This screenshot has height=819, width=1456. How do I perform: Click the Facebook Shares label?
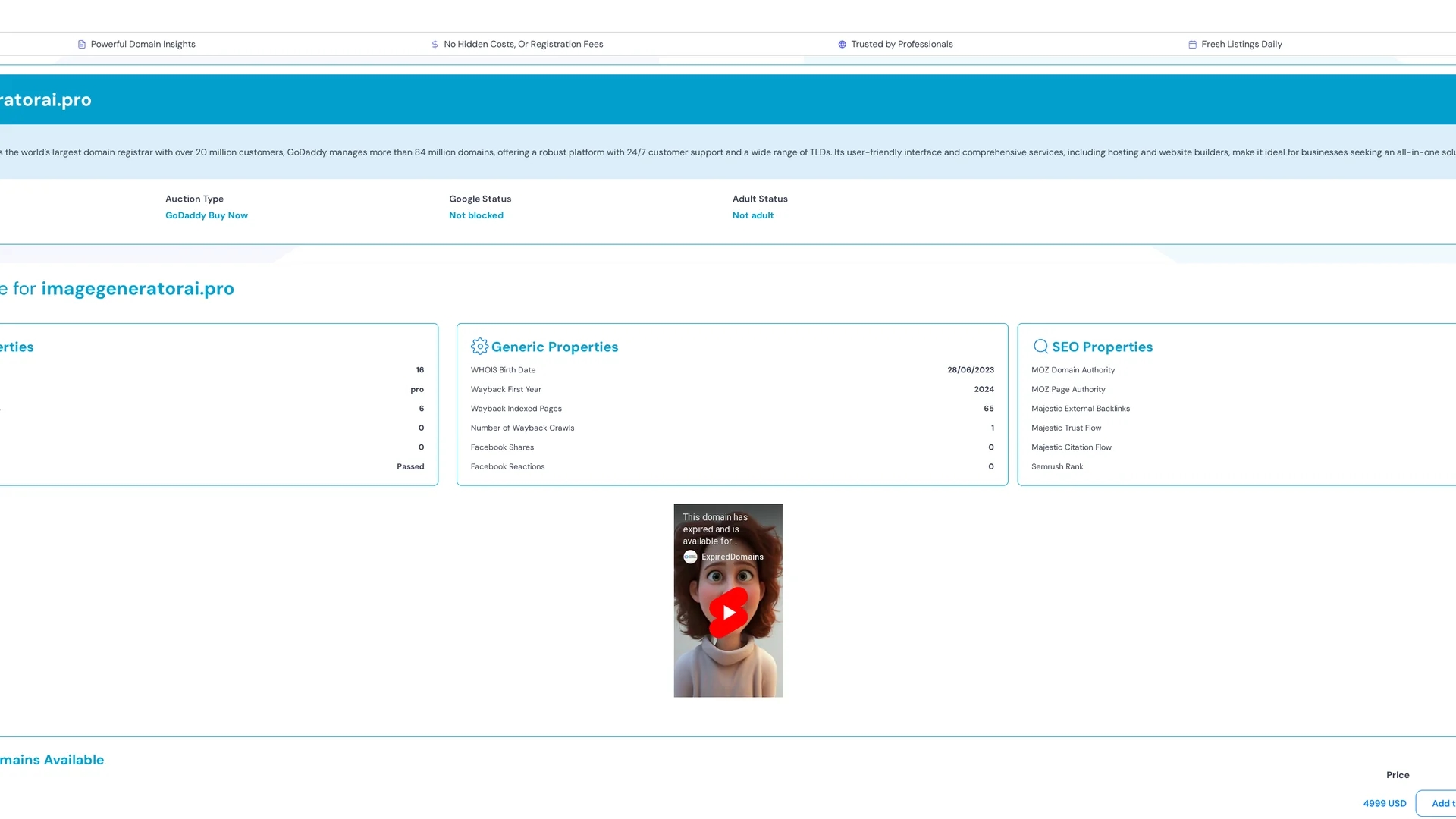502,447
